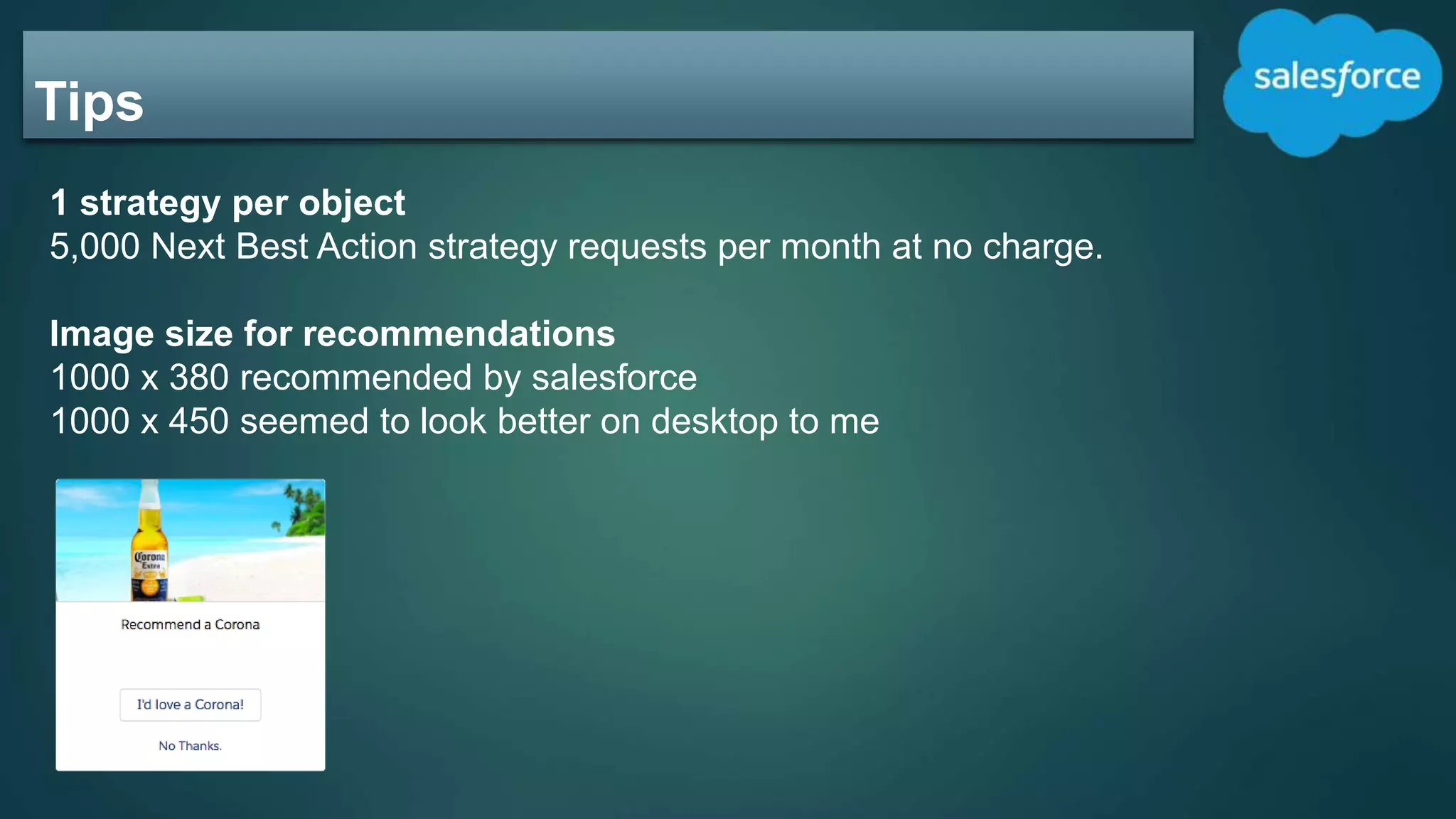Click the Corona bottle in the image
Image resolution: width=1456 pixels, height=819 pixels.
pyautogui.click(x=149, y=540)
